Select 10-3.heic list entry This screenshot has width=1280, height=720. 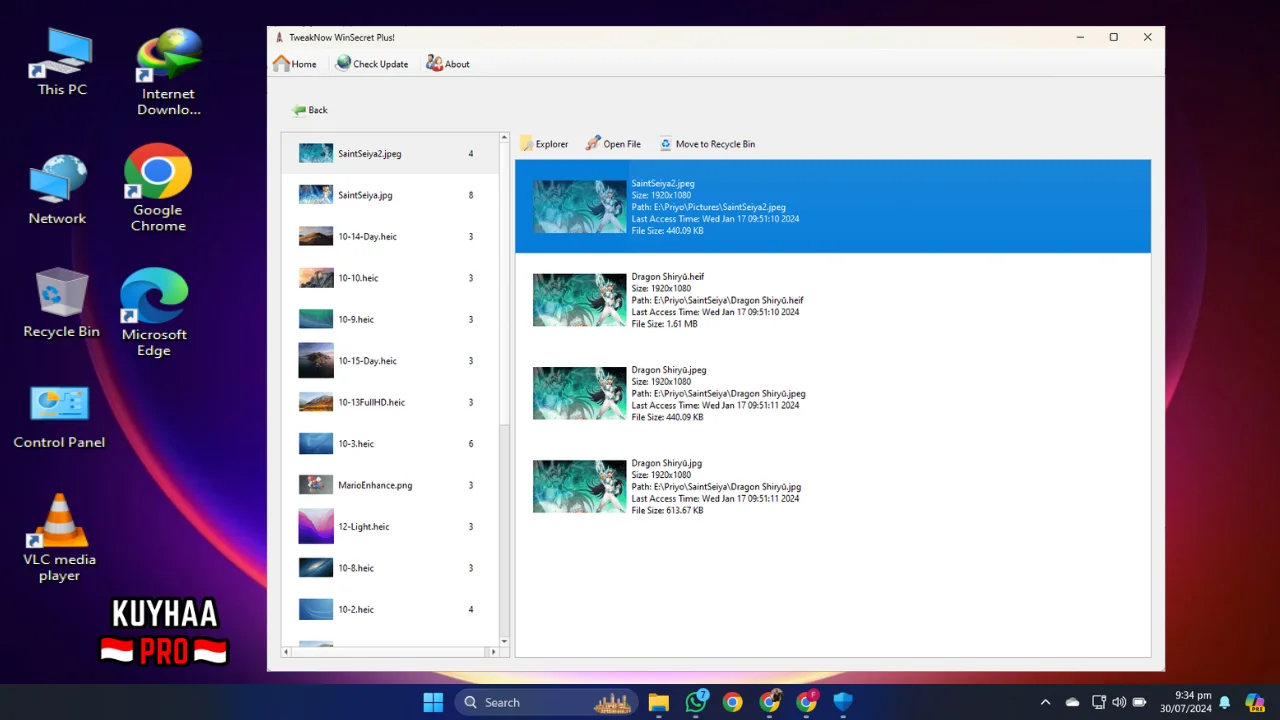coord(390,444)
